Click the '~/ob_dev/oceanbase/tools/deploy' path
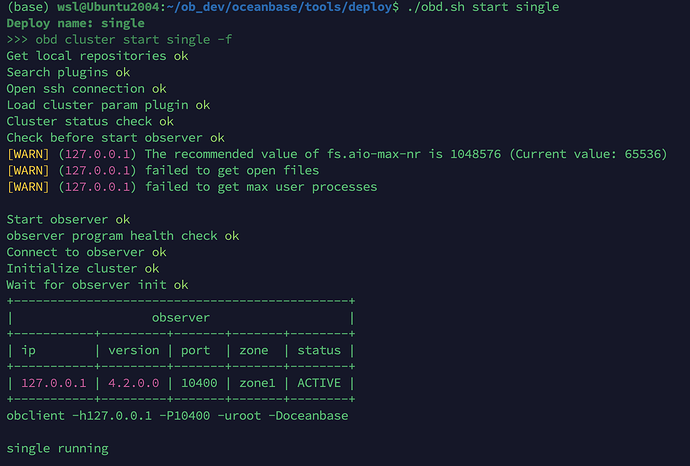This screenshot has width=690, height=466. pyautogui.click(x=279, y=7)
